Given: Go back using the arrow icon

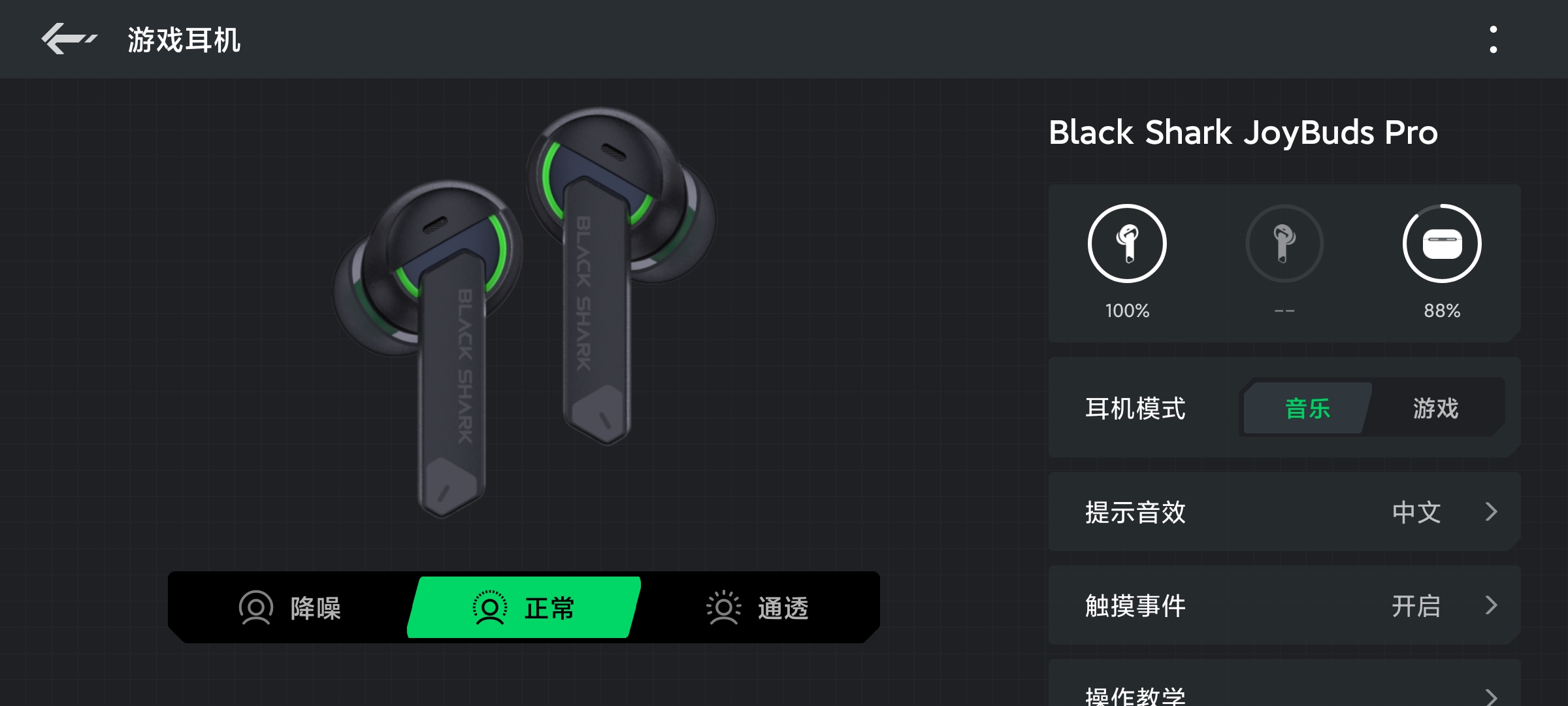Looking at the screenshot, I should 69,39.
